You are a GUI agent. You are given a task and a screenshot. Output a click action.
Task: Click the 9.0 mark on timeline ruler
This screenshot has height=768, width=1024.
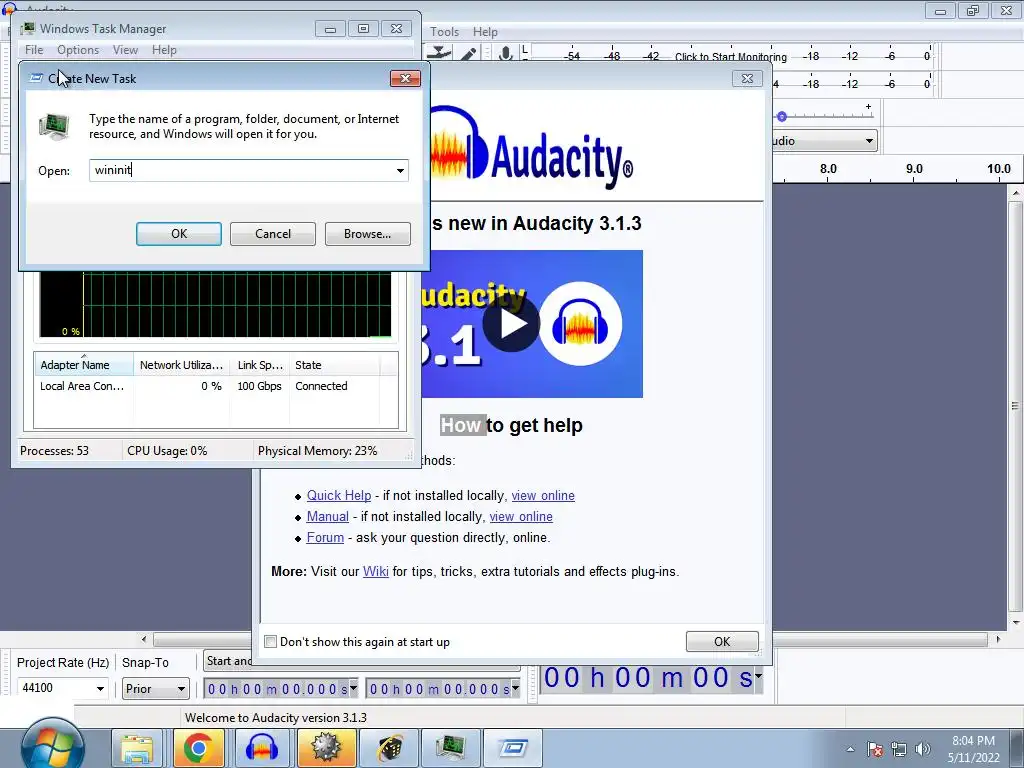pyautogui.click(x=914, y=168)
